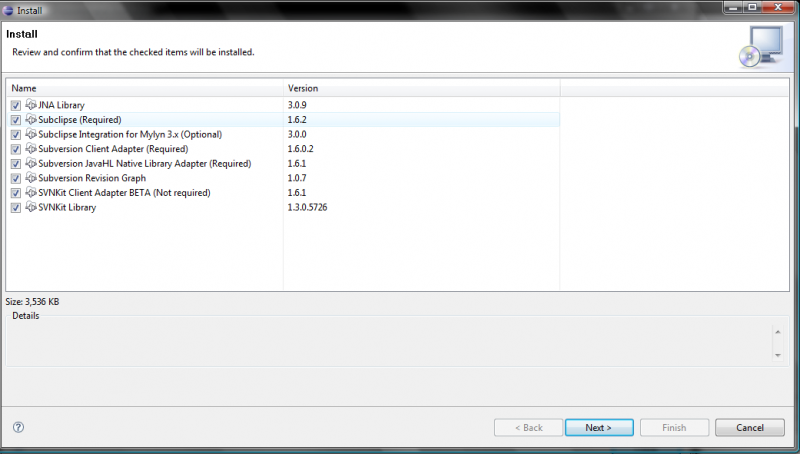The width and height of the screenshot is (800, 454).
Task: Click version 1.6.0.2 cell
Action: [301, 149]
